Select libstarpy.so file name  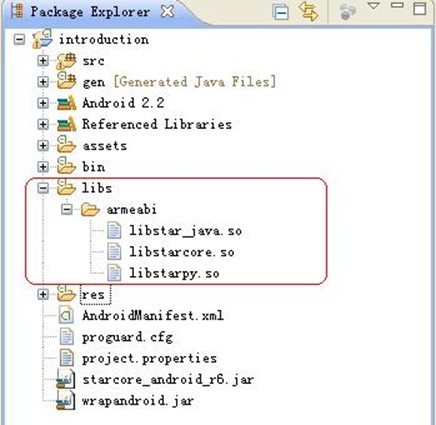[x=174, y=274]
